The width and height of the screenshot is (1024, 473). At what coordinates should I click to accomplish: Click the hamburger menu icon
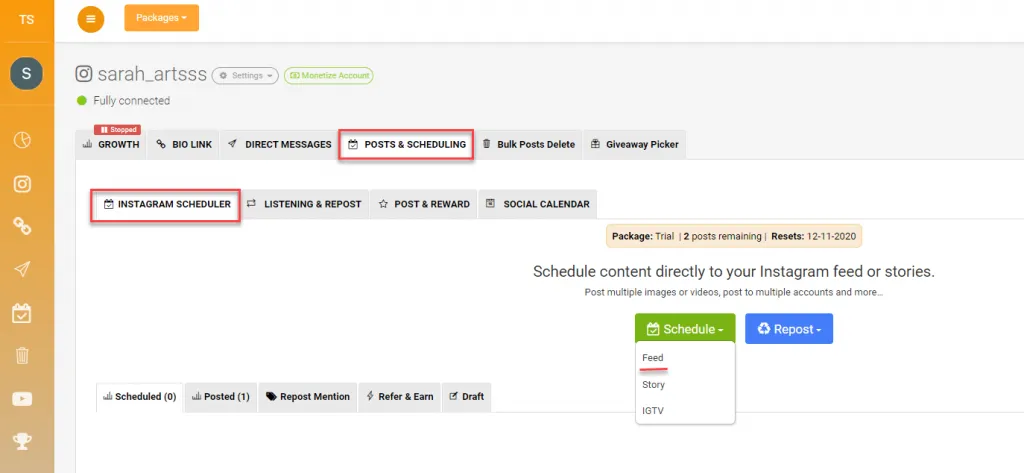(x=90, y=18)
